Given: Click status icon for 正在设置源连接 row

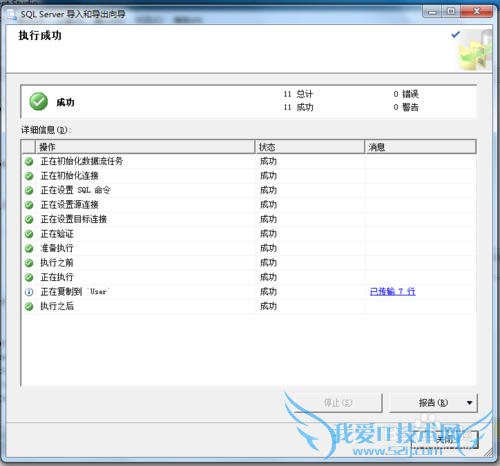Looking at the screenshot, I should (x=29, y=205).
